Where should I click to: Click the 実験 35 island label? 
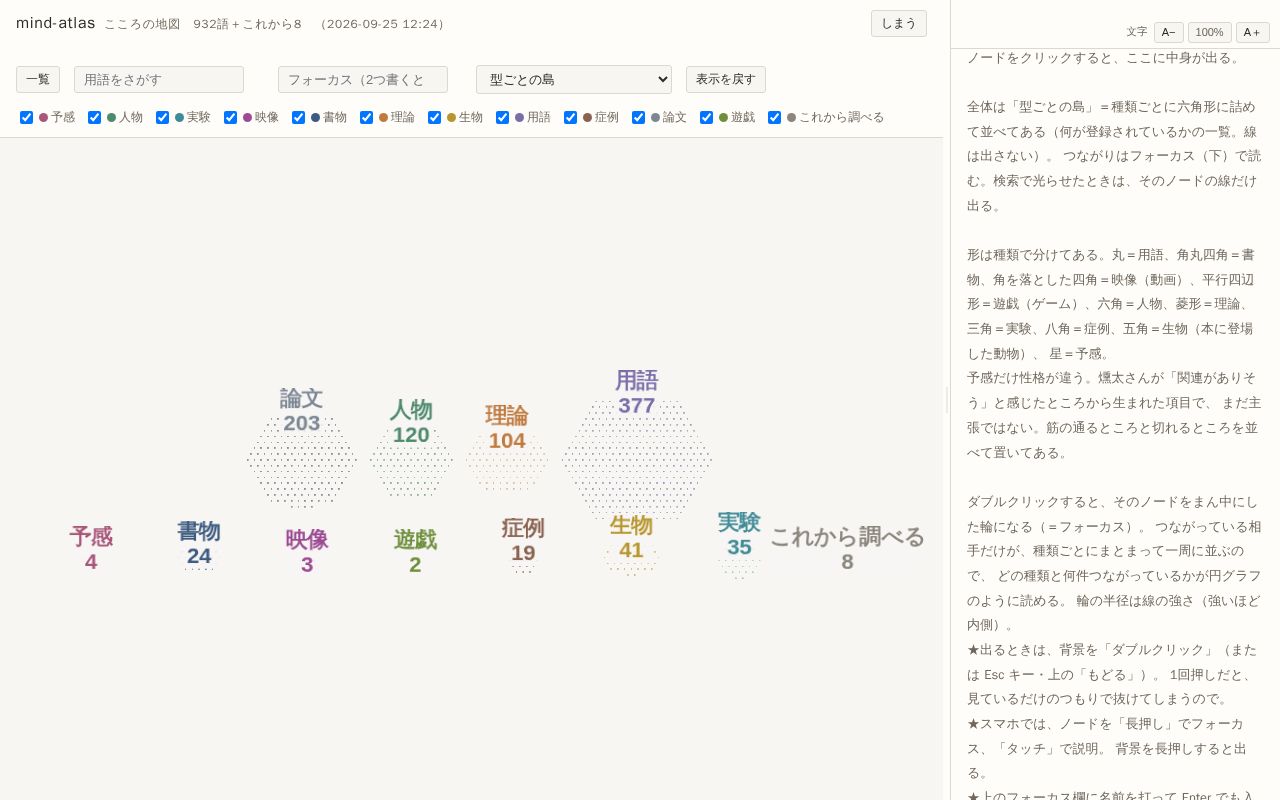(x=739, y=534)
